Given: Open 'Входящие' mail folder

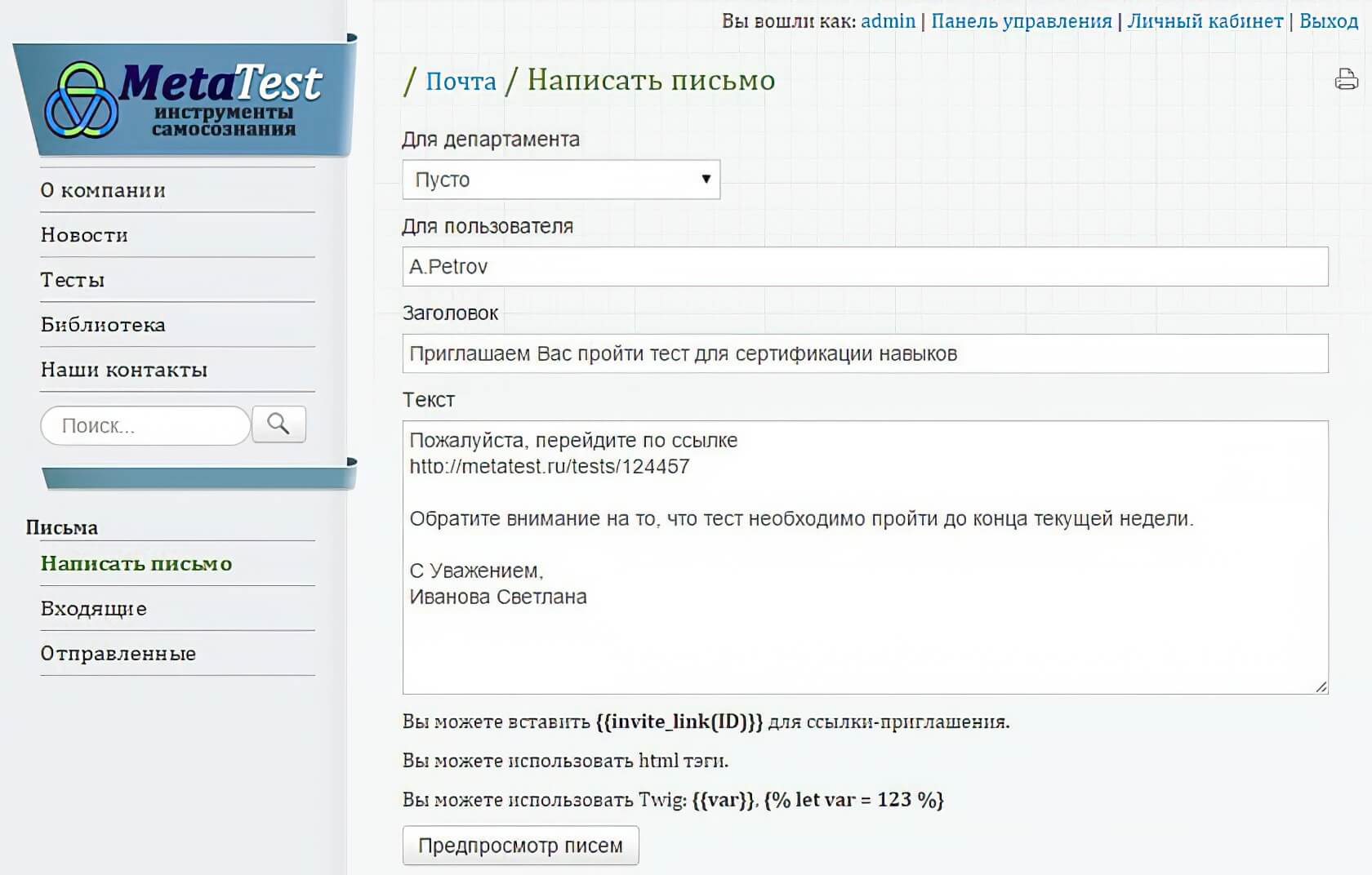Looking at the screenshot, I should coord(94,609).
